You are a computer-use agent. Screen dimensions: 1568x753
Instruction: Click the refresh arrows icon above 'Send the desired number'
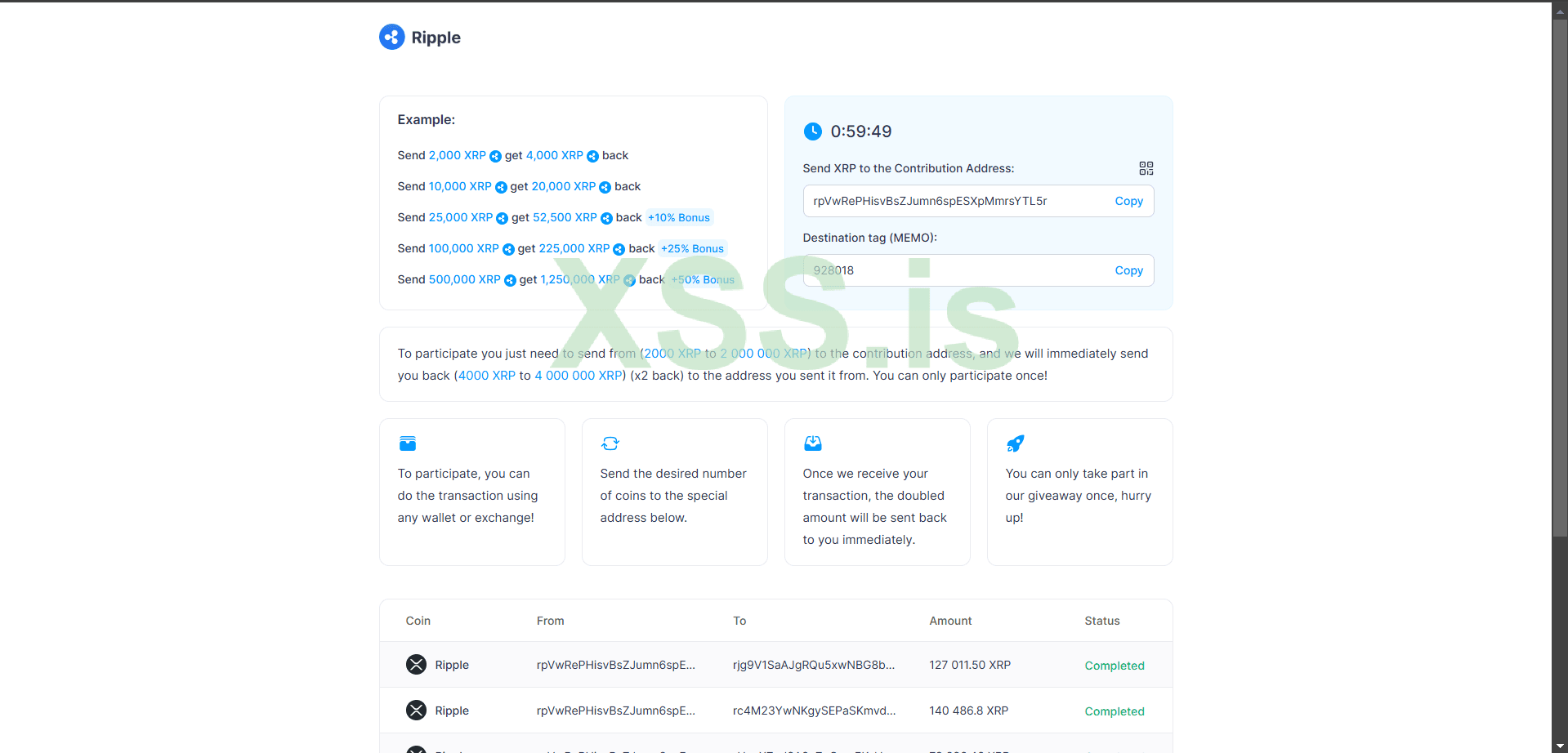click(610, 443)
